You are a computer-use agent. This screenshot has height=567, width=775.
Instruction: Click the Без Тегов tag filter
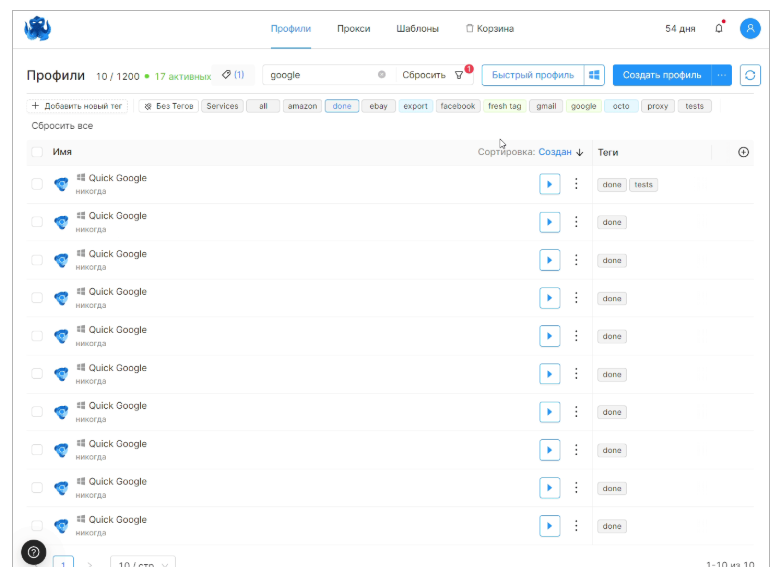[169, 106]
